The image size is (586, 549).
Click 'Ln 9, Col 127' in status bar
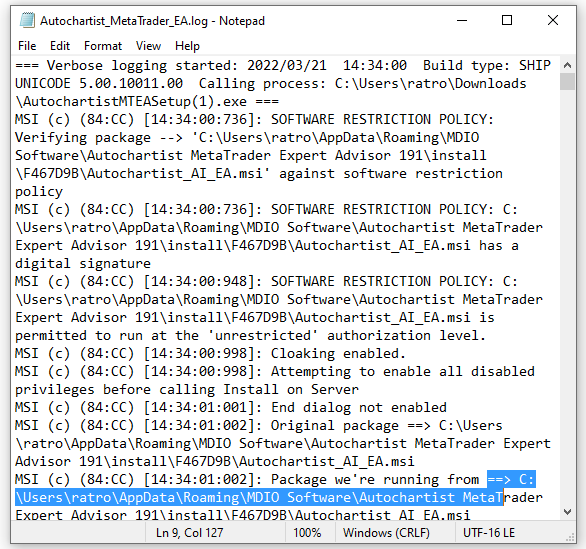click(189, 533)
